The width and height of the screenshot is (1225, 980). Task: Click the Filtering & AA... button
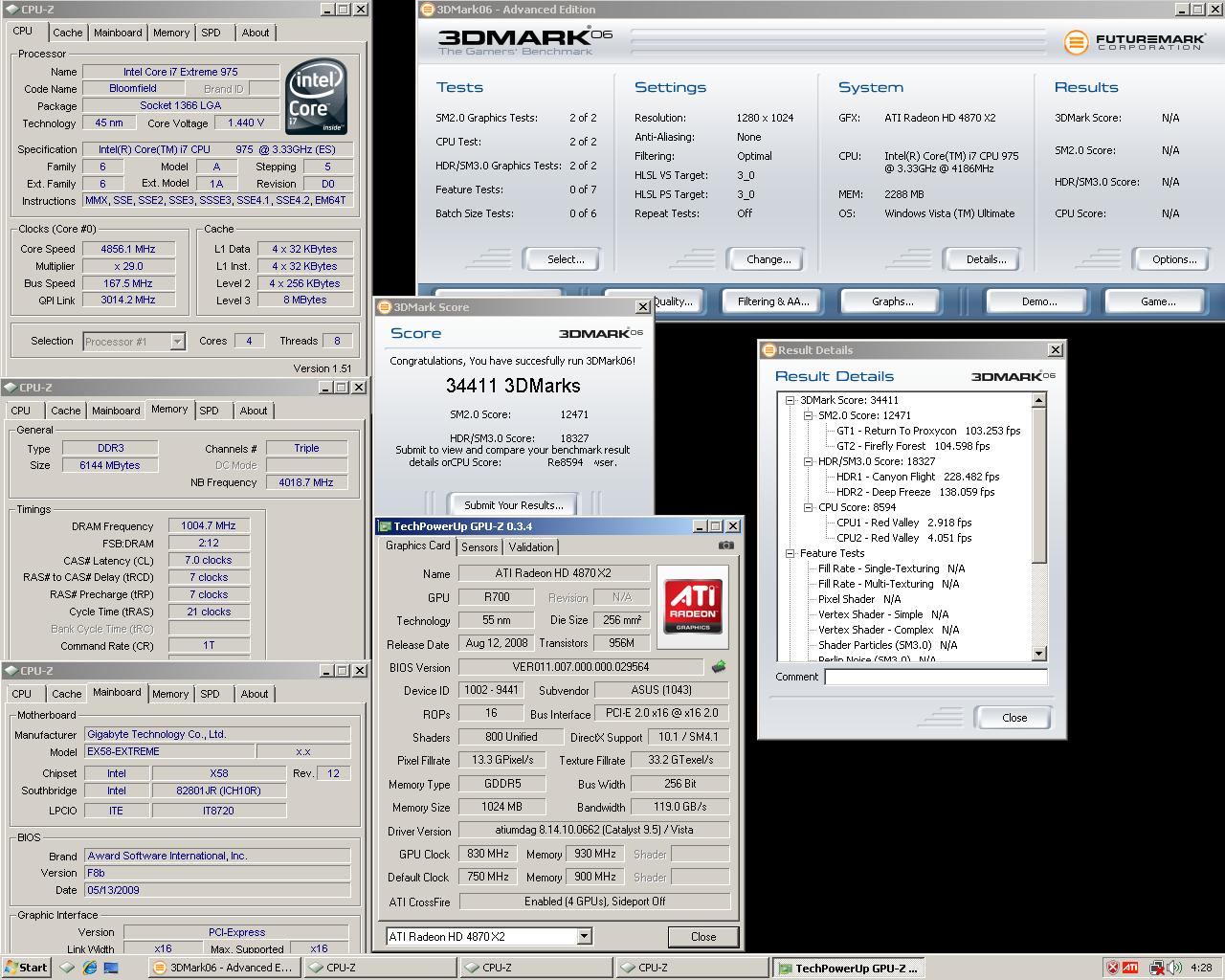pos(773,301)
